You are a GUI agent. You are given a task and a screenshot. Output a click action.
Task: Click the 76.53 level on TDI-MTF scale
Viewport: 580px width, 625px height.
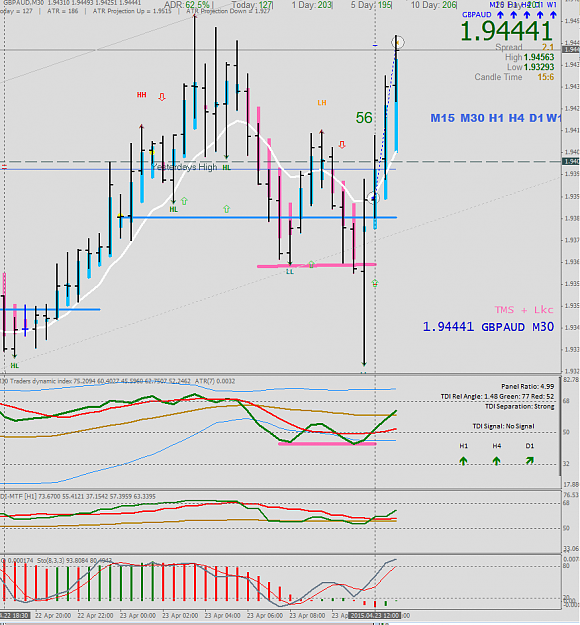[571, 495]
